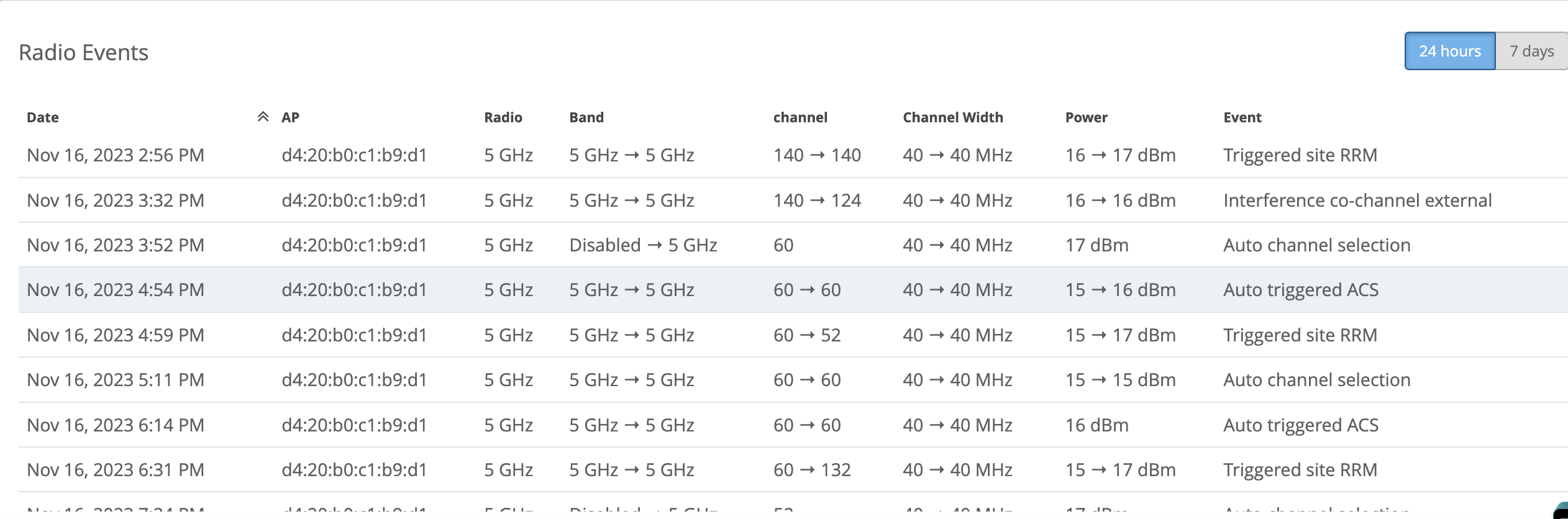Click the AP column header
The image size is (1568, 519).
290,117
